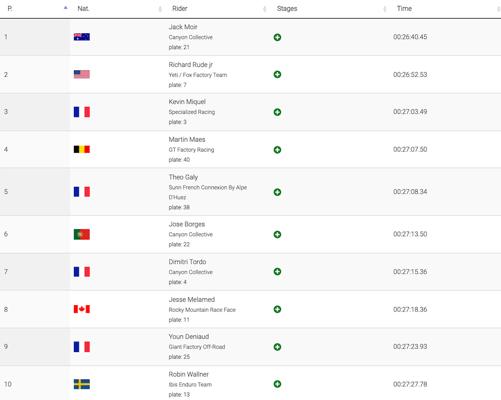Sort by Nat. column header
Viewport: 501px width, 400px height.
[83, 9]
